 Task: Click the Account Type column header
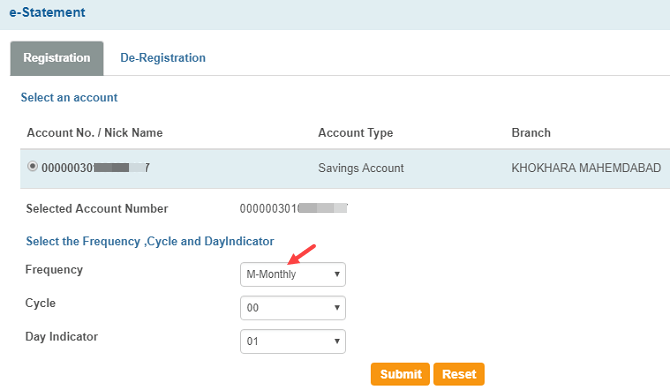pos(355,133)
